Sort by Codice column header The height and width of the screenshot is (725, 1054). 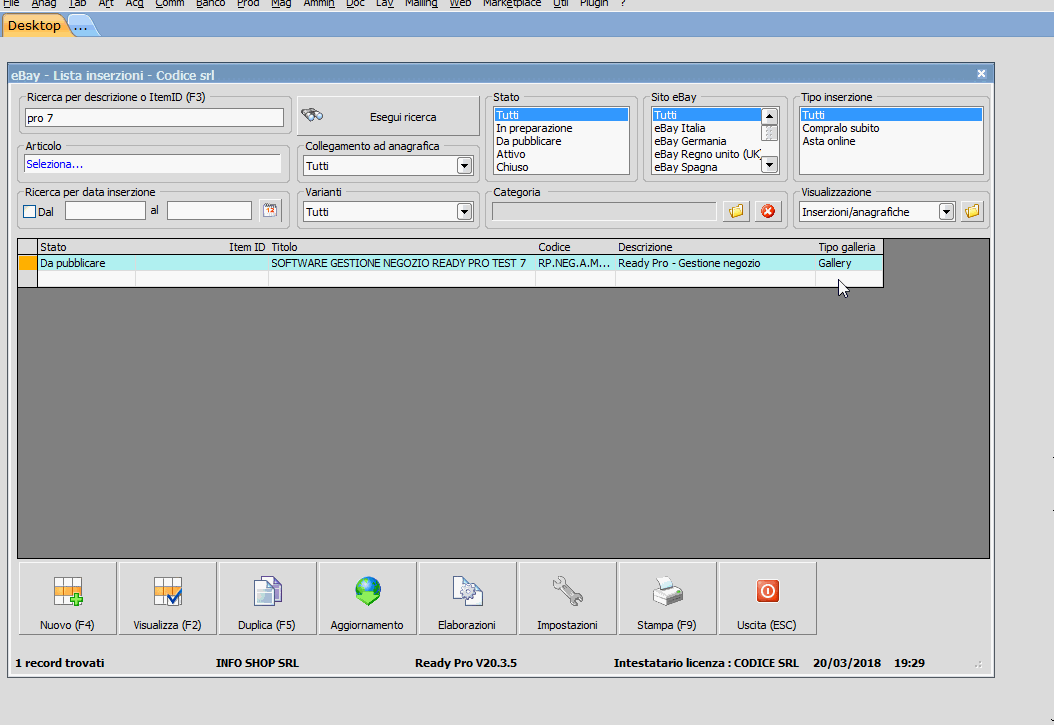(575, 247)
